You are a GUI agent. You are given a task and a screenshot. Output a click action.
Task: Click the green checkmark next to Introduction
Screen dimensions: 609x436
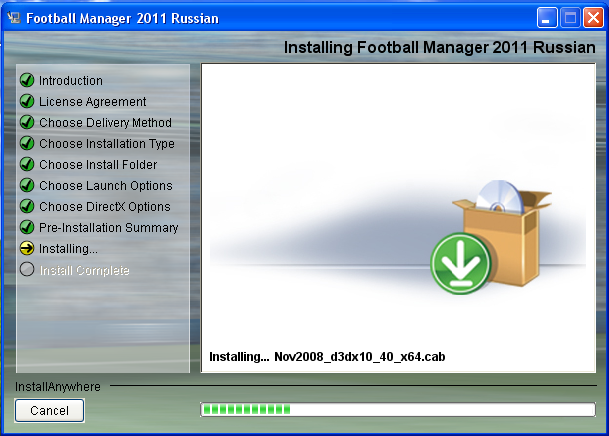click(x=27, y=80)
